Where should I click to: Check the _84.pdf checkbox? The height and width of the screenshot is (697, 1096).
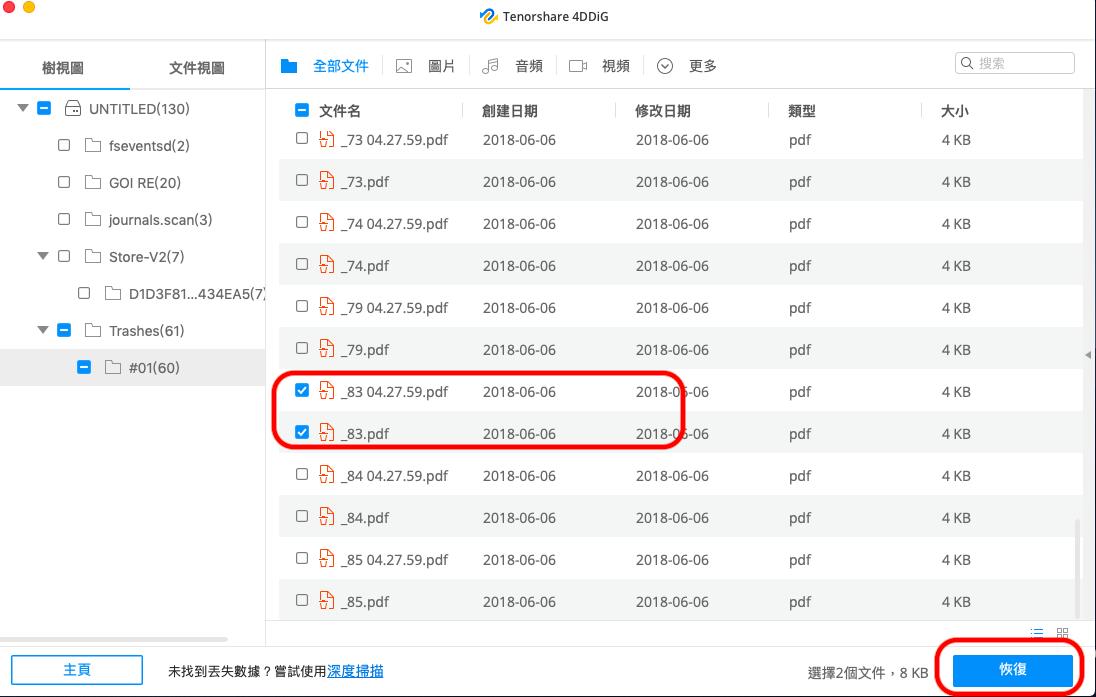pos(302,516)
